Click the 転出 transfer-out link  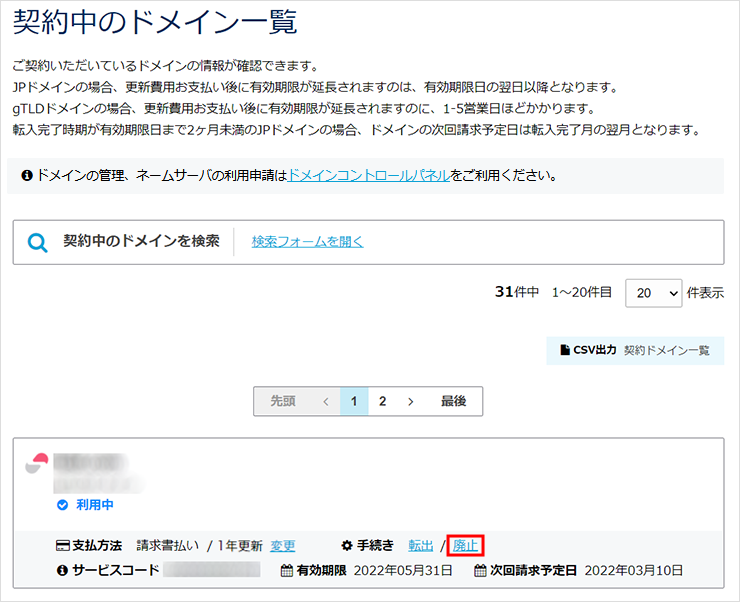click(x=421, y=546)
